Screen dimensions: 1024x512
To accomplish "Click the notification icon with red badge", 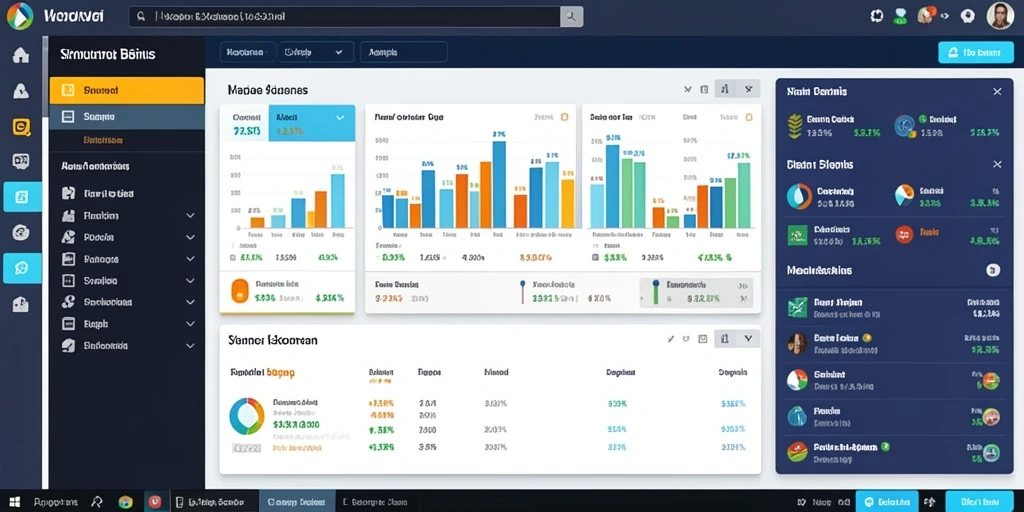I will (x=926, y=16).
